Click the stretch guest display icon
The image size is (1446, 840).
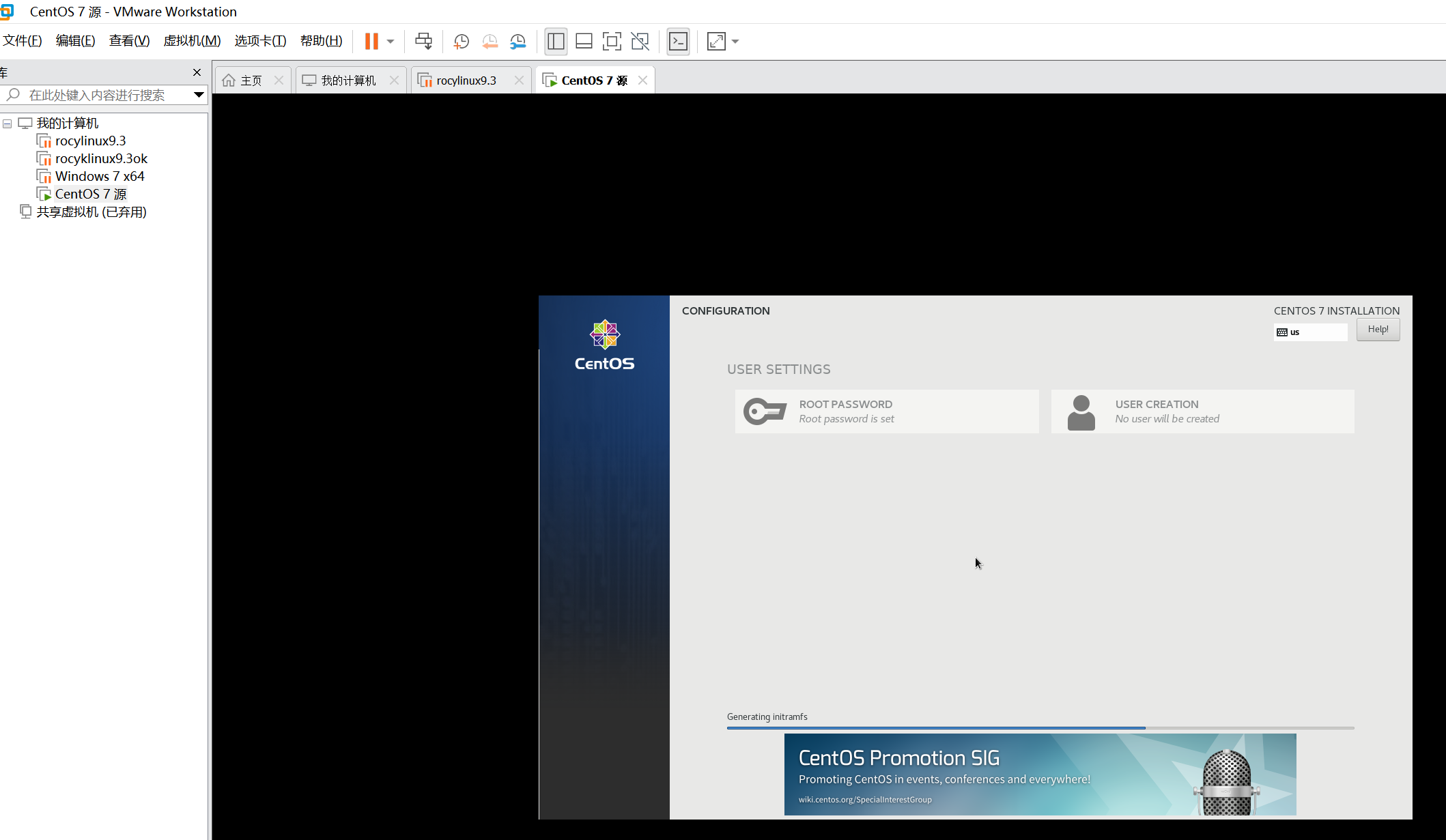coord(716,41)
